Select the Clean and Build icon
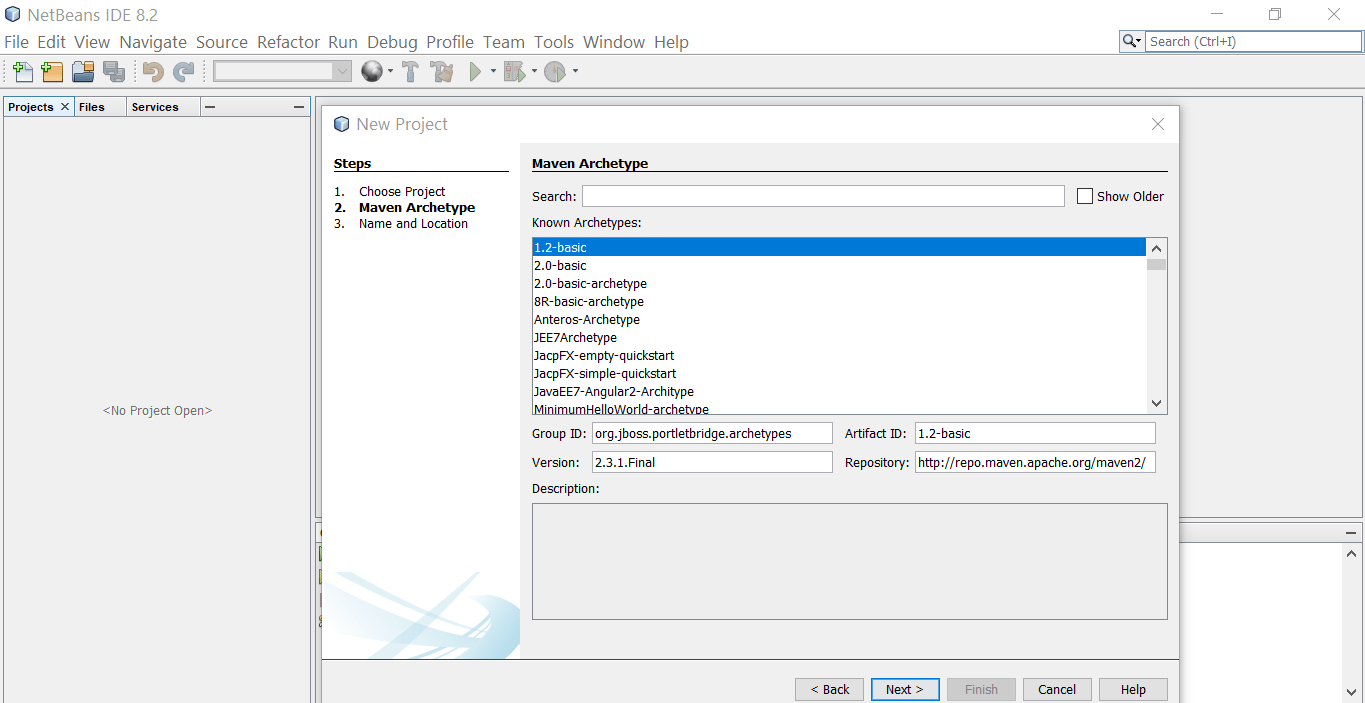Viewport: 1365px width, 703px height. [442, 71]
